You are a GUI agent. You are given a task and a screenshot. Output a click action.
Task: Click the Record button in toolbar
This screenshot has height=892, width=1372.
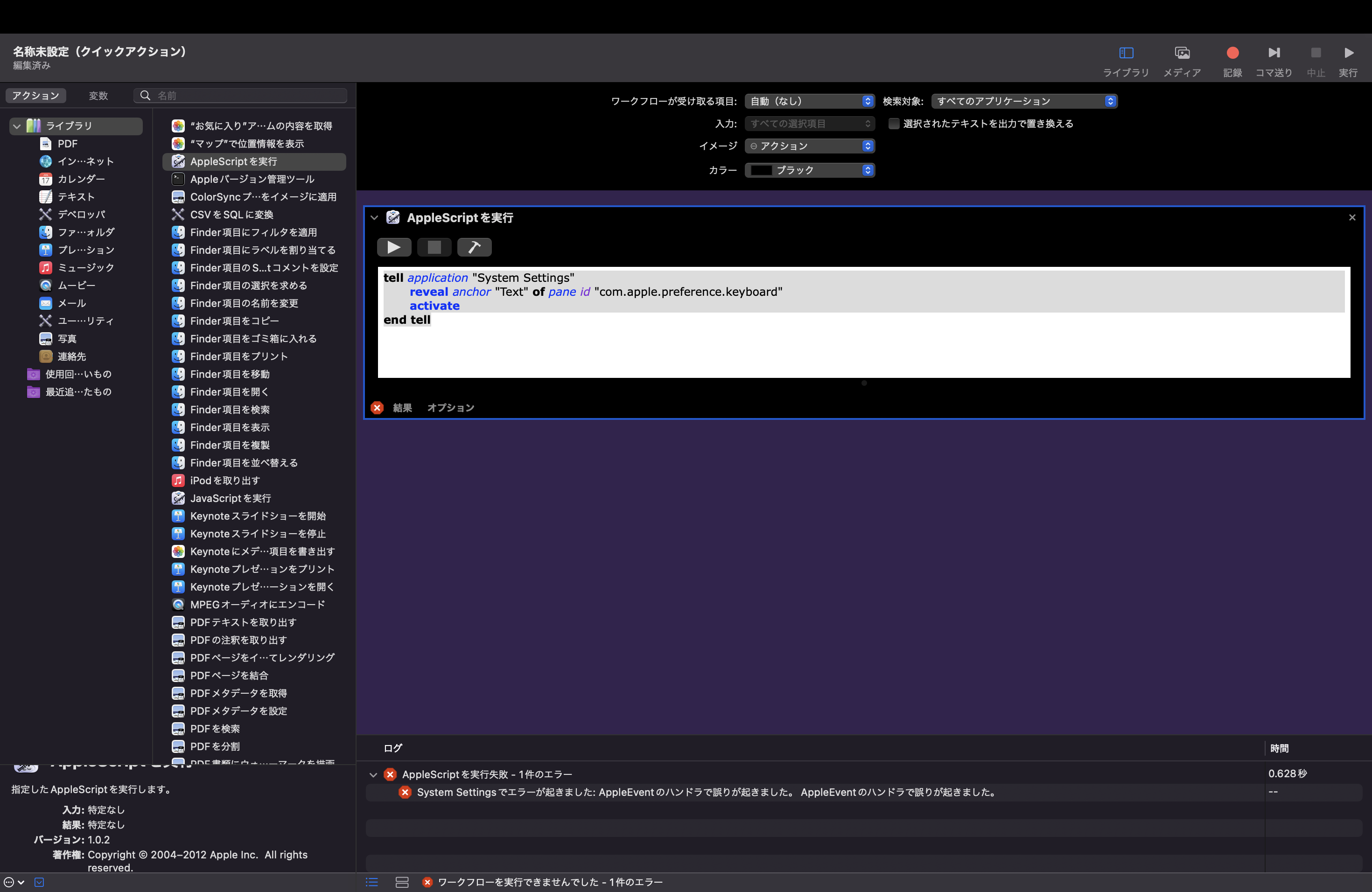(1232, 53)
